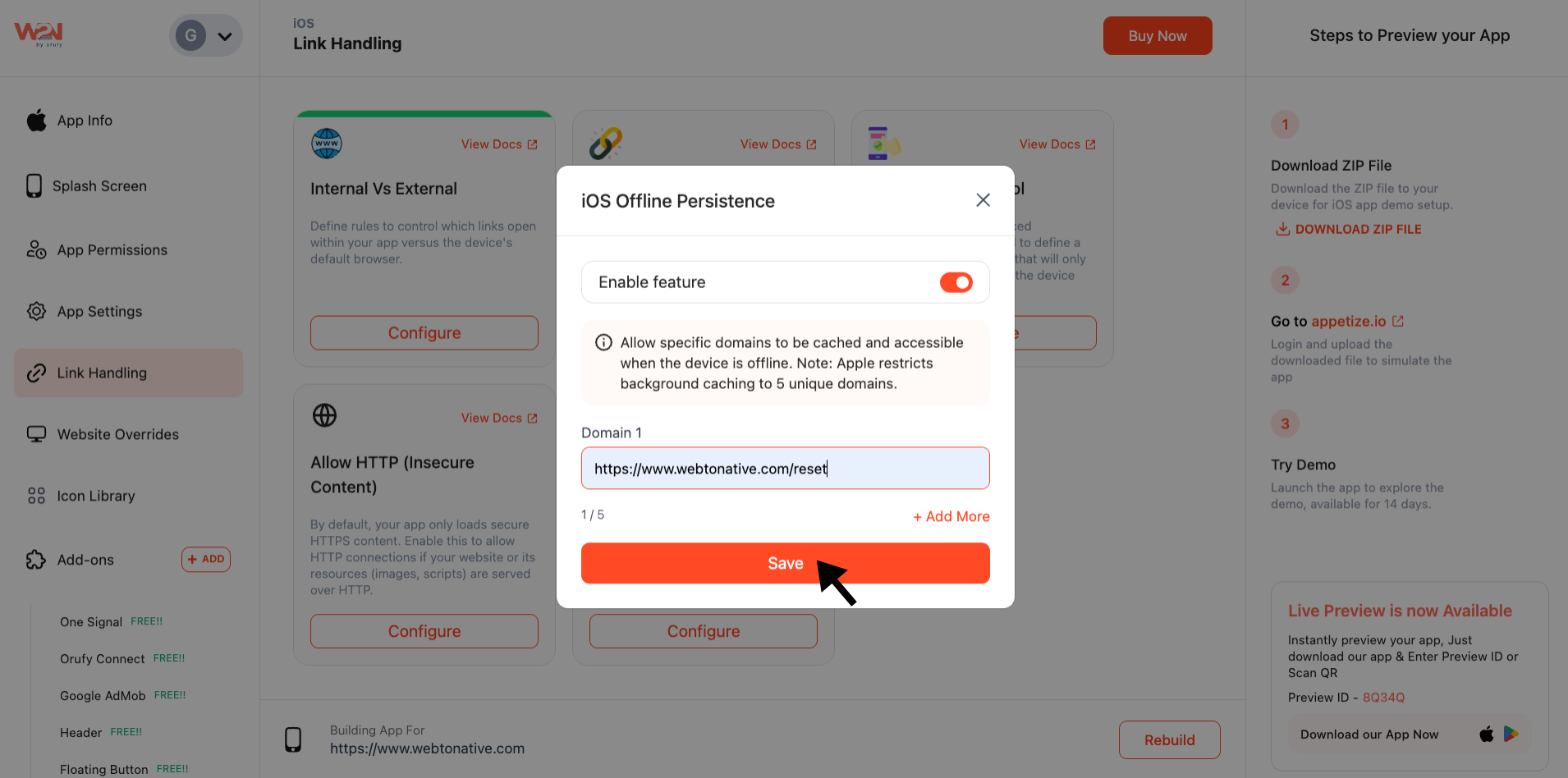1568x778 pixels.
Task: Open the App Info menu item
Action: (x=85, y=121)
